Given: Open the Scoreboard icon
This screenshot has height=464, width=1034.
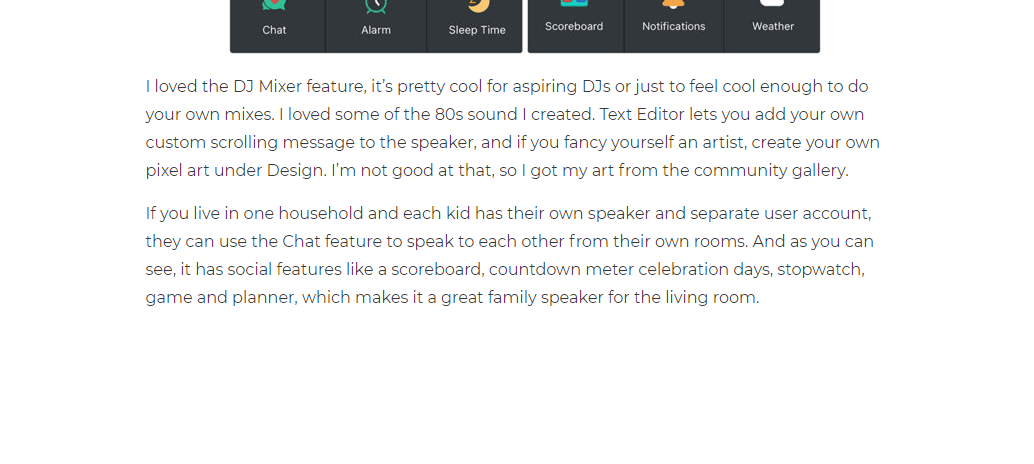Looking at the screenshot, I should pyautogui.click(x=574, y=4).
